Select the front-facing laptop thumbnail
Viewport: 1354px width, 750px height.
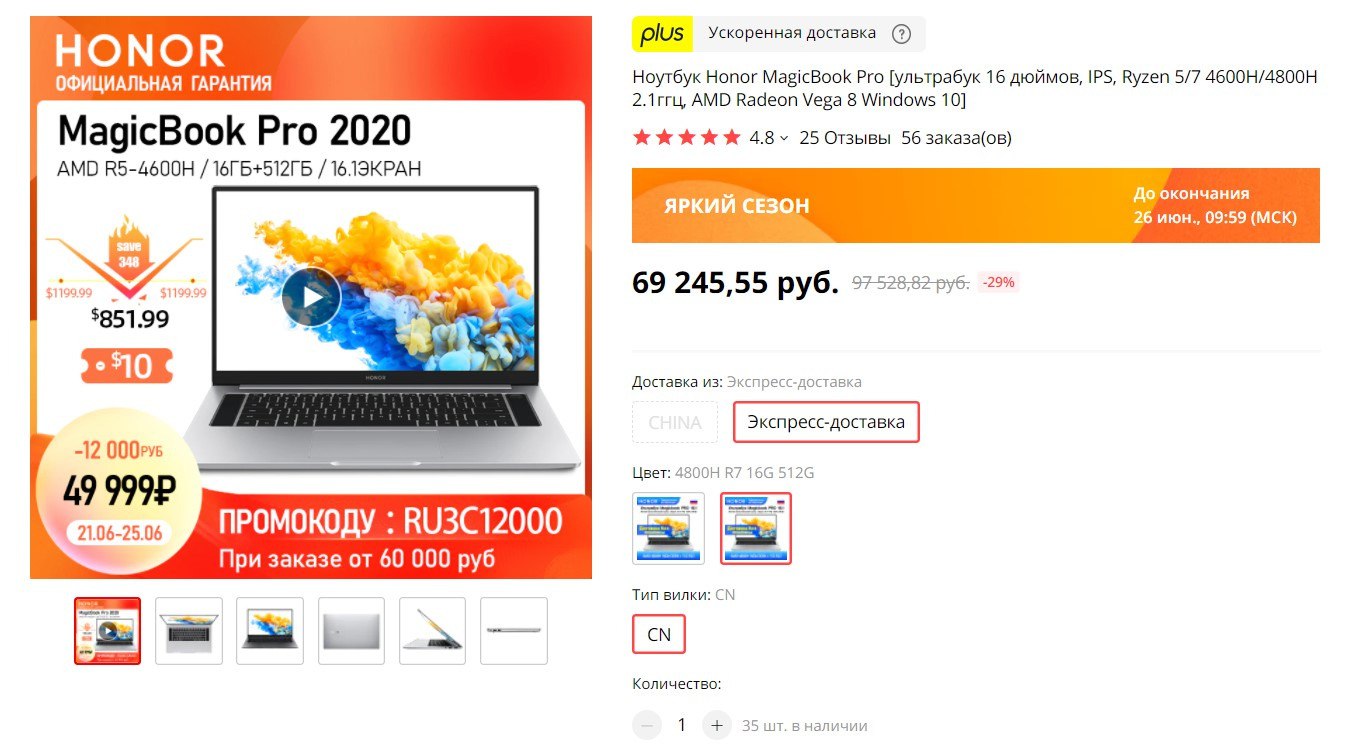pyautogui.click(x=270, y=631)
